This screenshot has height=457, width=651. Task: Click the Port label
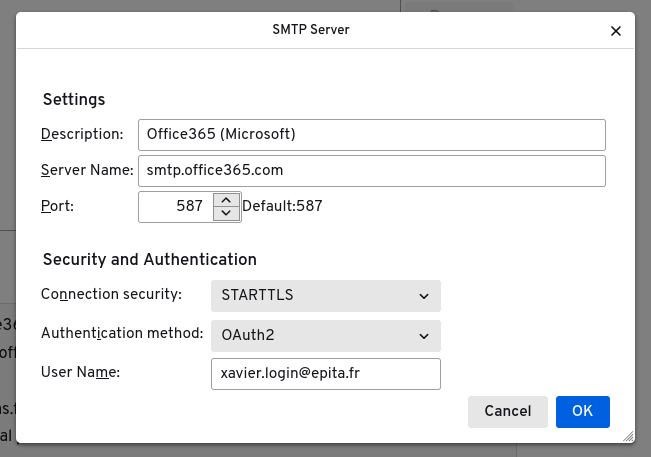pos(57,206)
